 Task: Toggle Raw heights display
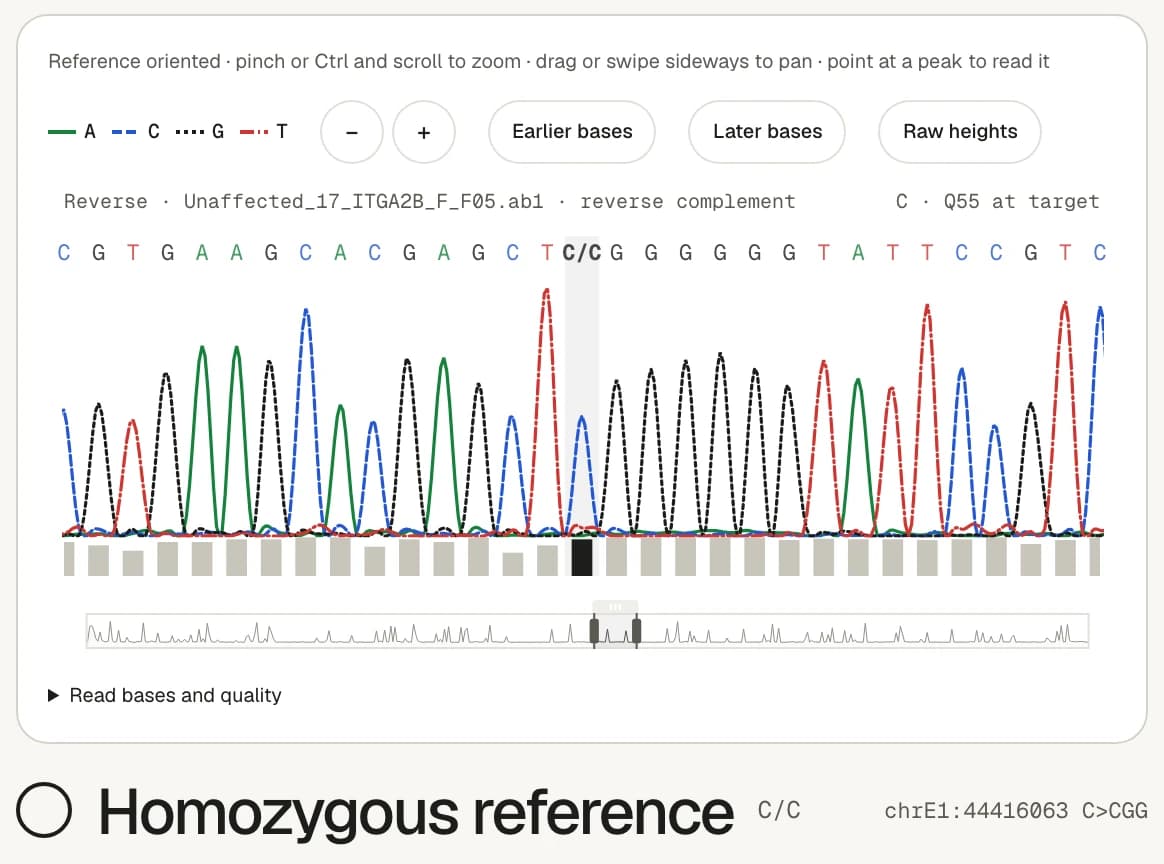(x=960, y=132)
